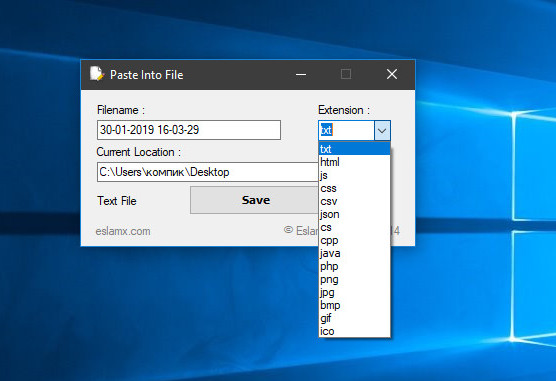Minimize the Paste Into File window

pyautogui.click(x=301, y=74)
